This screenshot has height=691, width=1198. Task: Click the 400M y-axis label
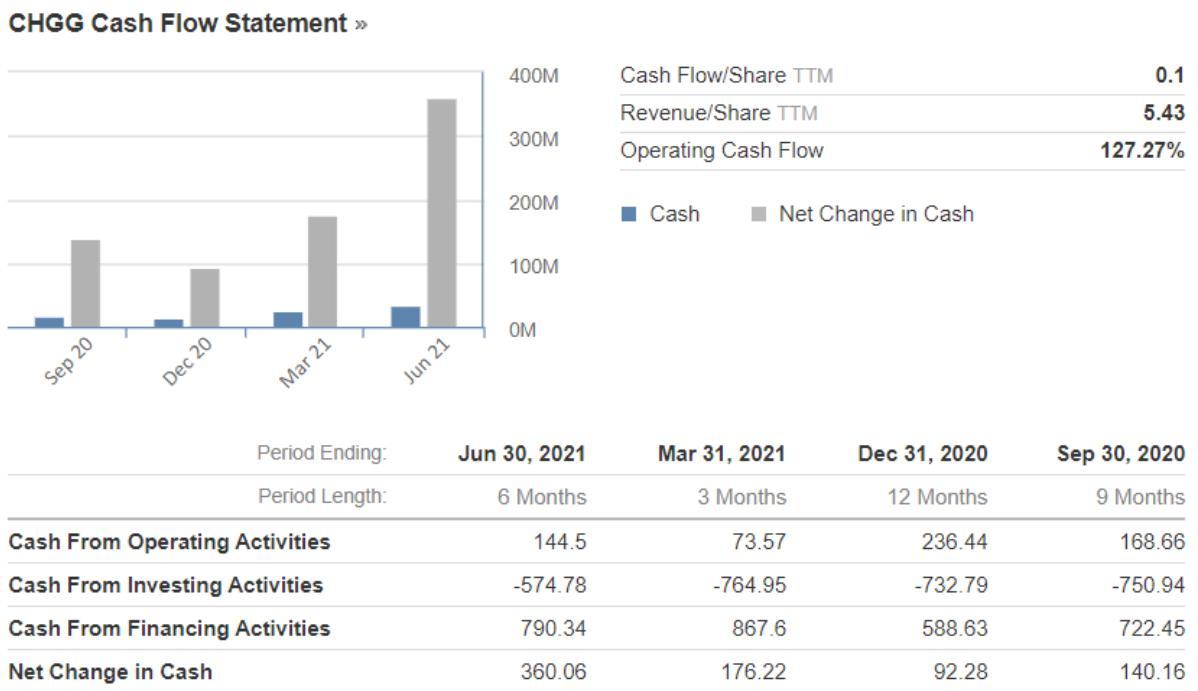pyautogui.click(x=533, y=76)
